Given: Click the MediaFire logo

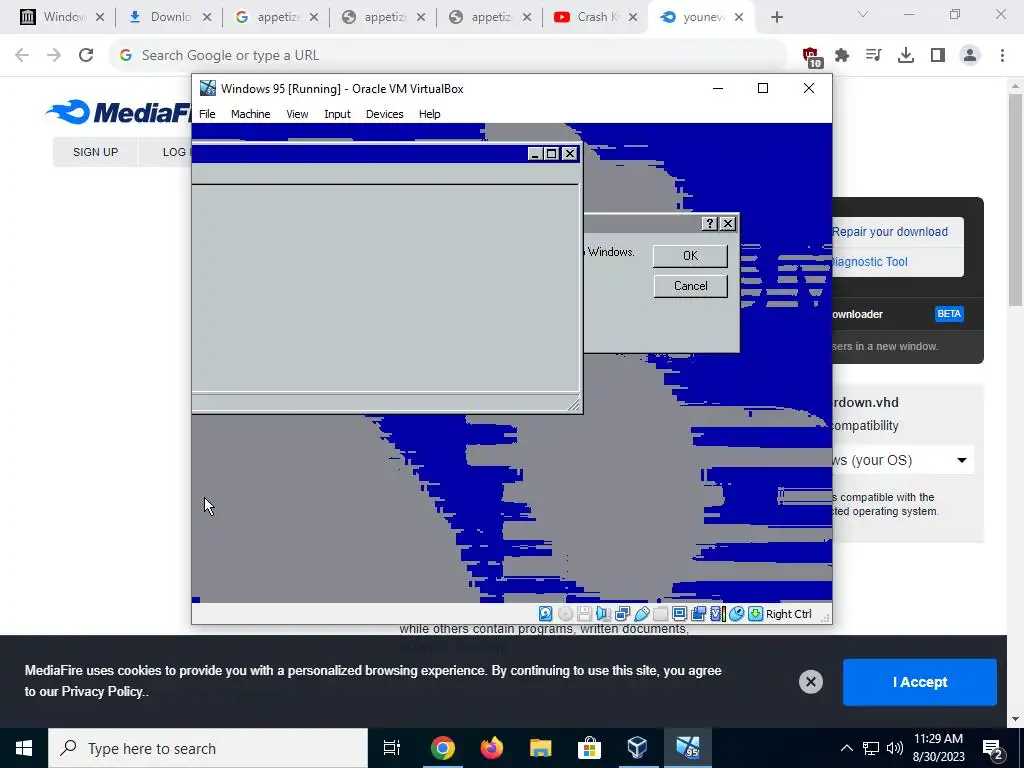Looking at the screenshot, I should (x=119, y=112).
